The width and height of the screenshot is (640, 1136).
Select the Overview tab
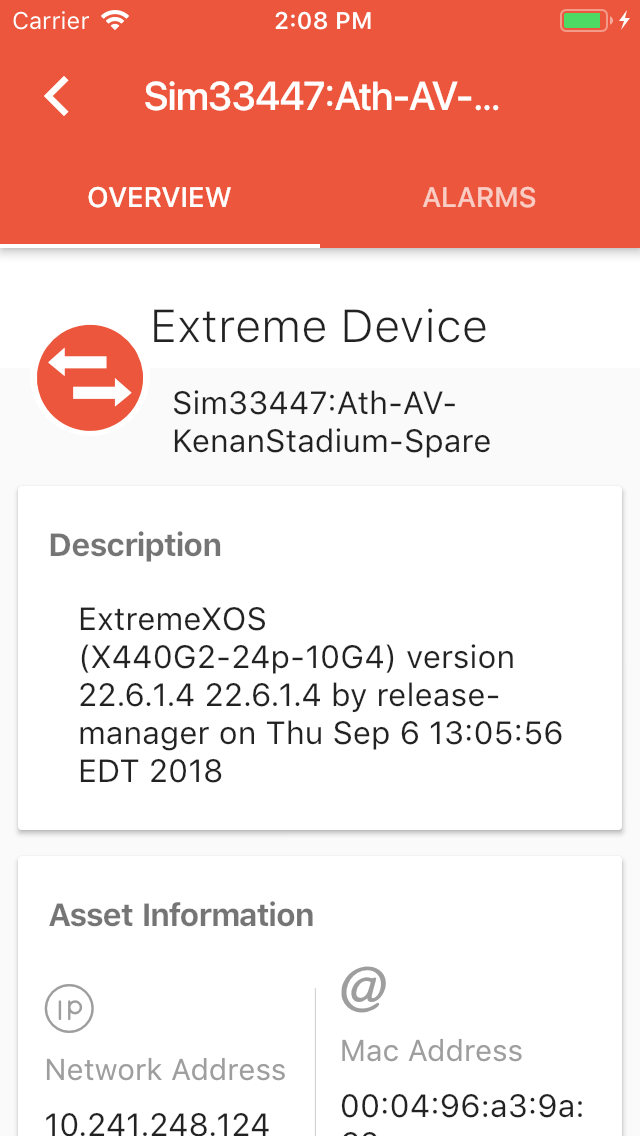coord(159,197)
